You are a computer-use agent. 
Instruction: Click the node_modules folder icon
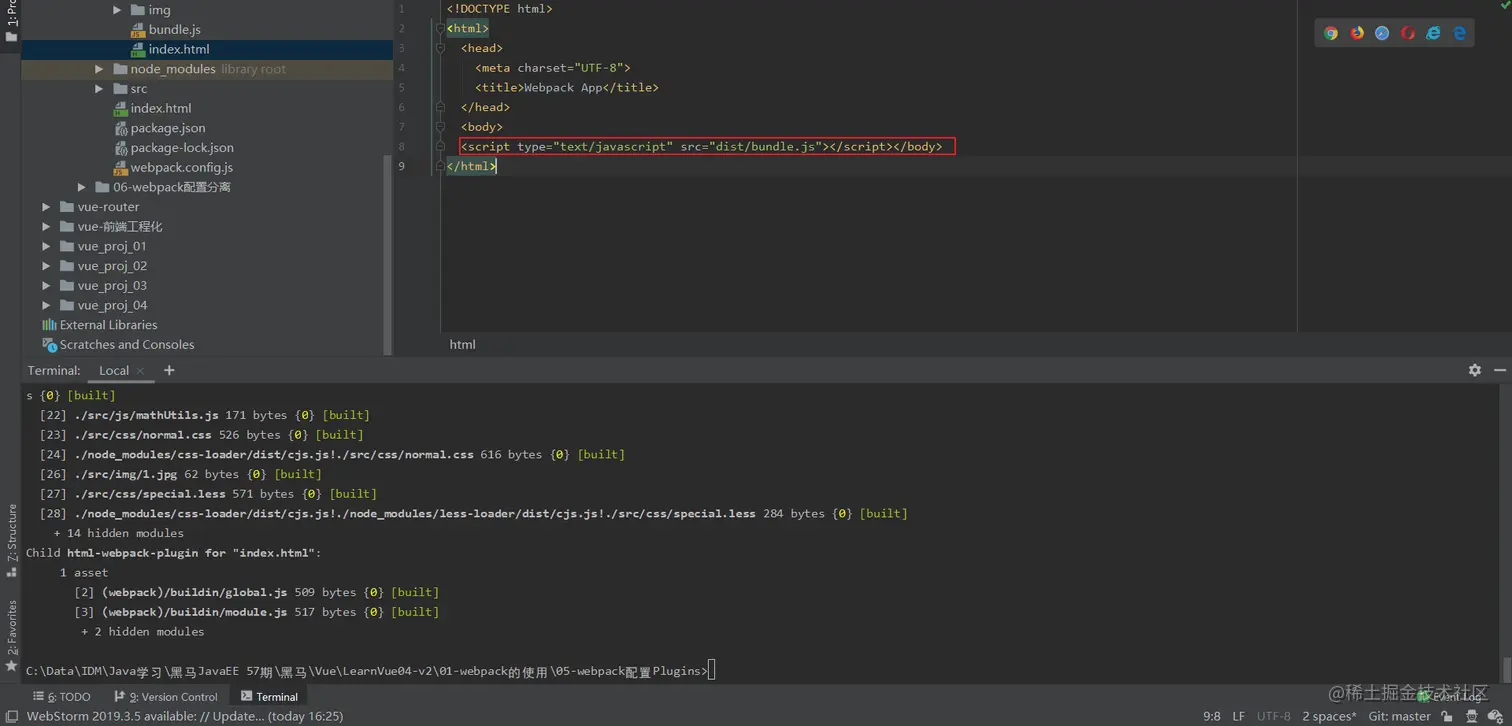pos(120,69)
